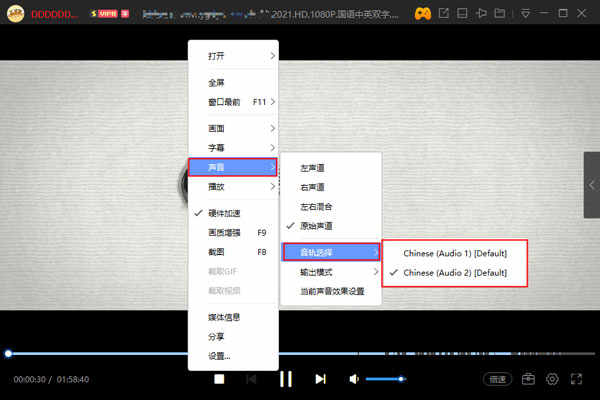Screen dimensions: 600x400
Task: Enter fullscreen with the bottom-right expand icon
Action: coord(576,379)
